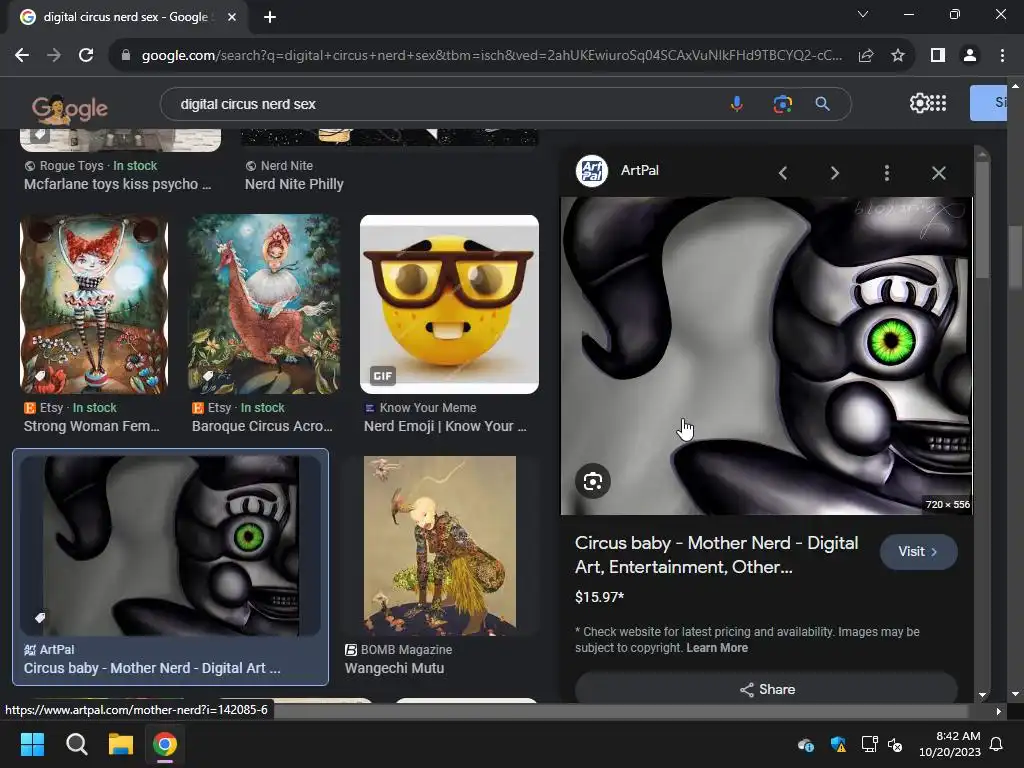Screen dimensions: 1024x768
Task: Open Windows taskbar search
Action: point(76,744)
